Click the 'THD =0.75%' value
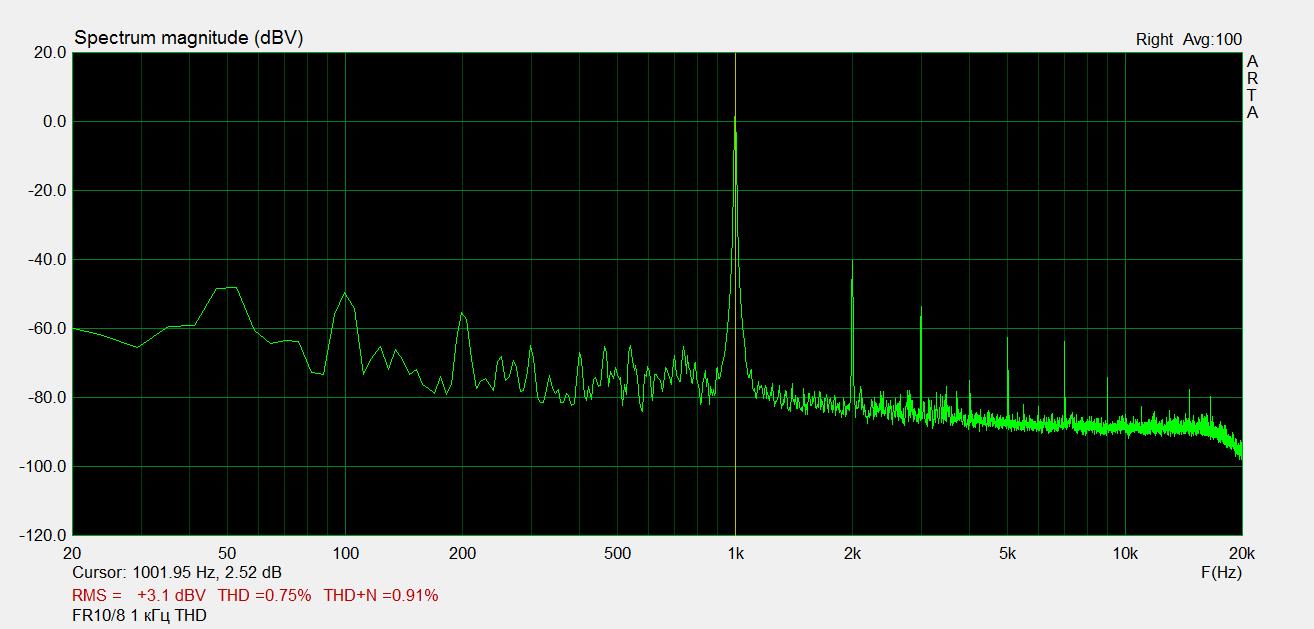Screen dimensions: 1314x629 coord(264,595)
